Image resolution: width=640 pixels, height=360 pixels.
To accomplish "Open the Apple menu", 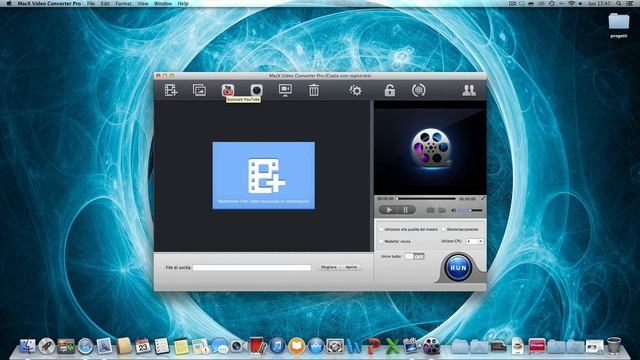I will pos(9,3).
